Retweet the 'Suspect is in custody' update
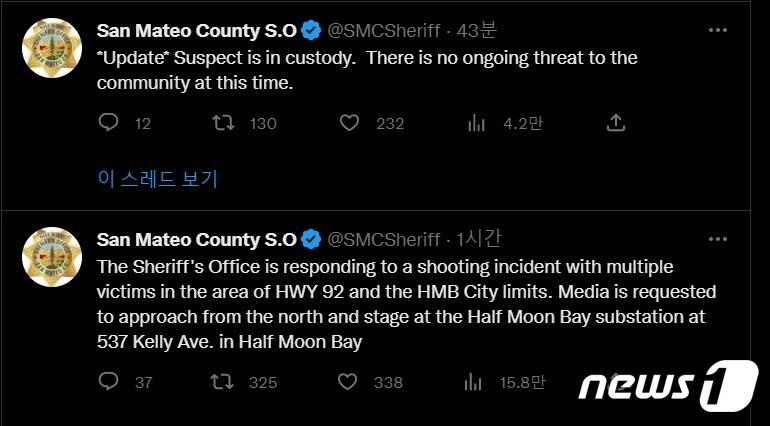Viewport: 770px width, 426px height. [x=225, y=123]
